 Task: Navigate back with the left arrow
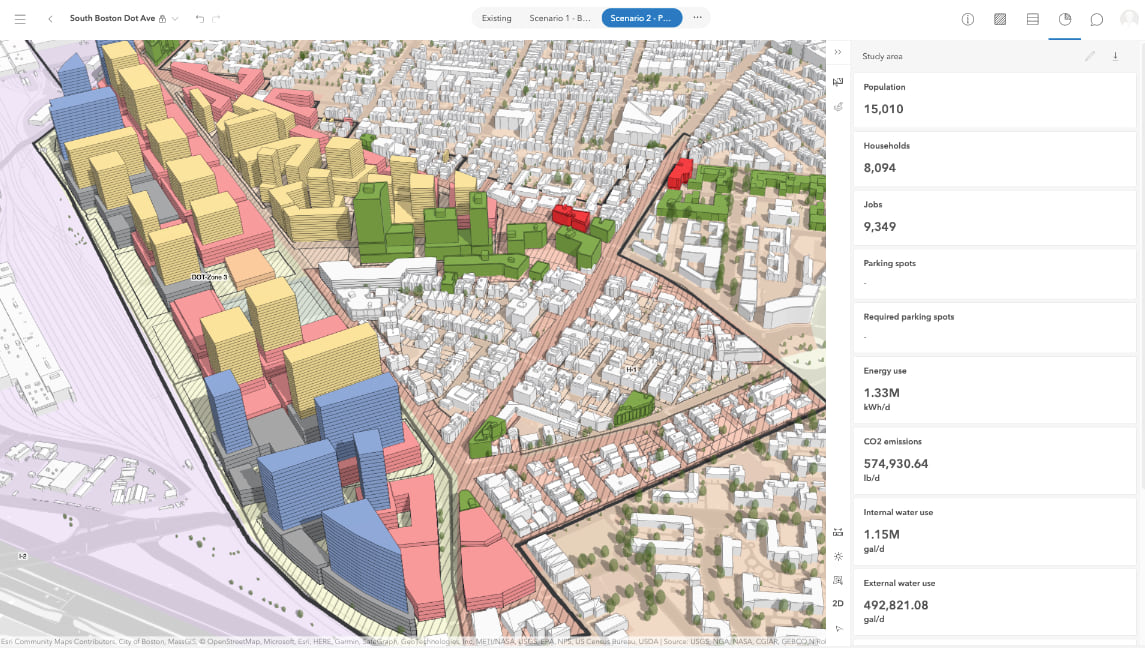pyautogui.click(x=48, y=17)
